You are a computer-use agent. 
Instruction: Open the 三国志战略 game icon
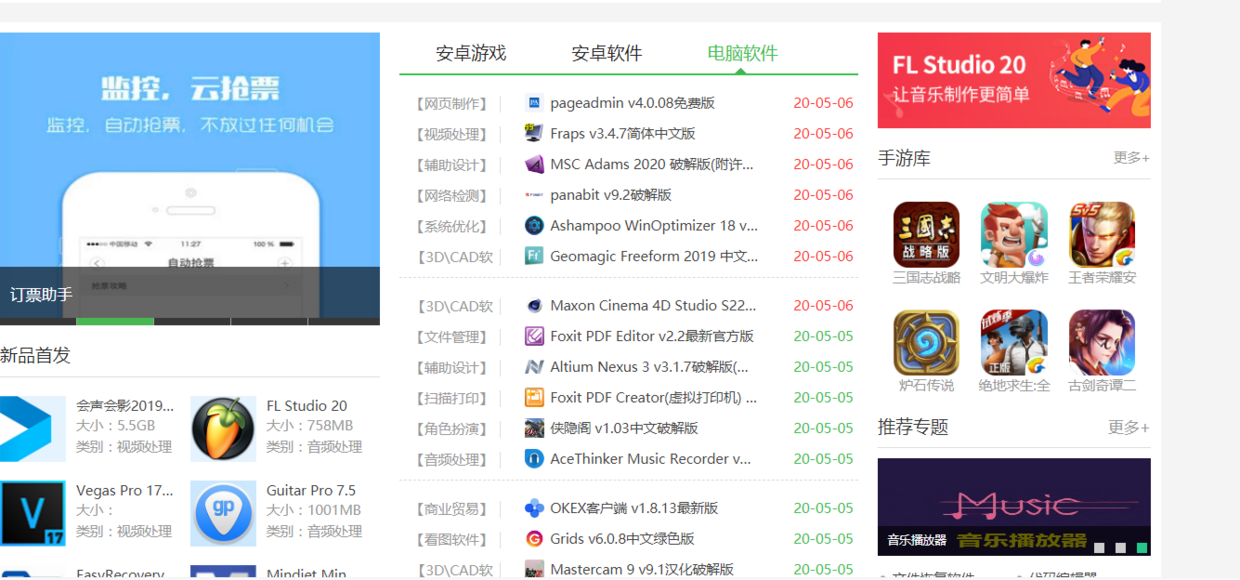click(x=926, y=235)
